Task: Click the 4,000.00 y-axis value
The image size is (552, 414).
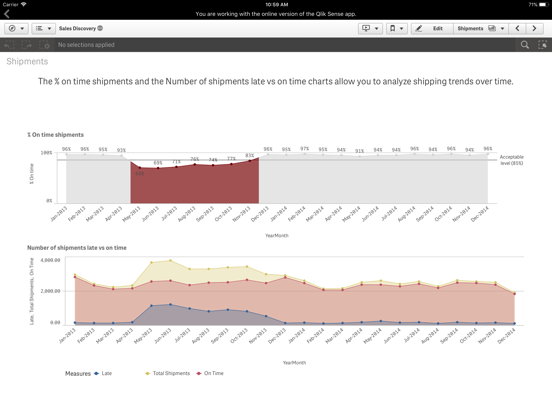Action: coord(50,260)
